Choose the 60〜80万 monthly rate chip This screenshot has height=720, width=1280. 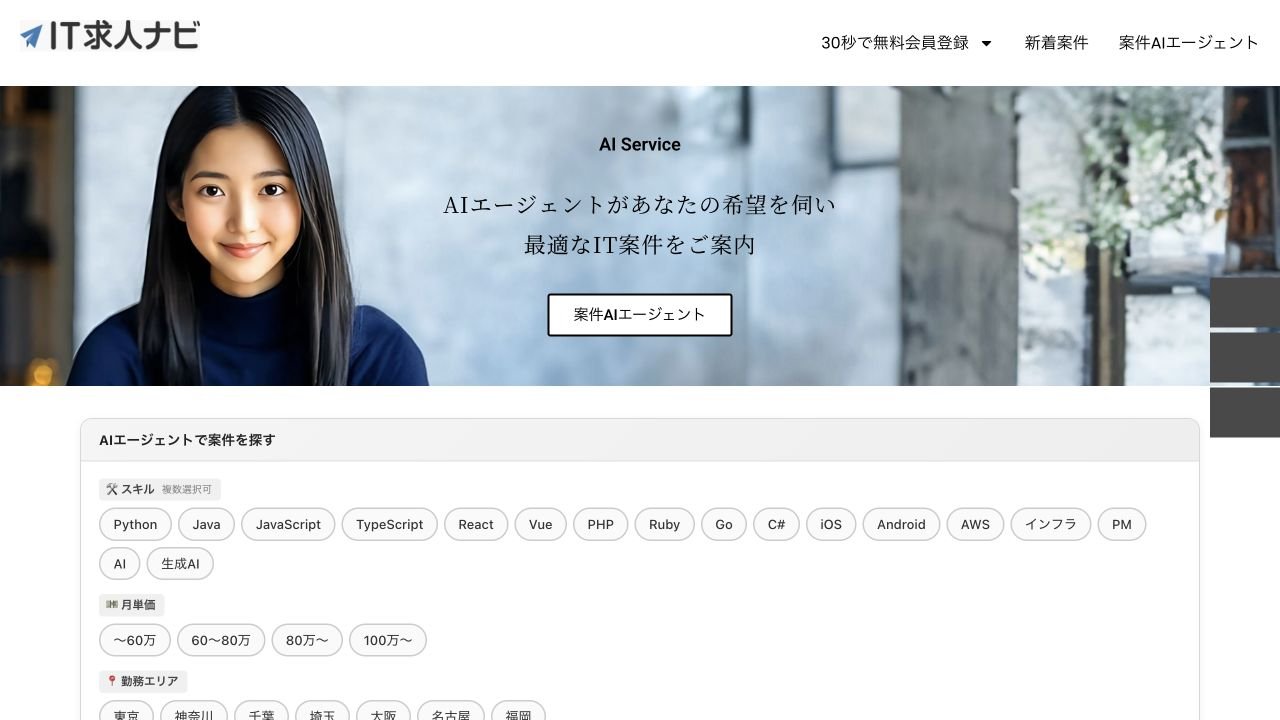[221, 641]
